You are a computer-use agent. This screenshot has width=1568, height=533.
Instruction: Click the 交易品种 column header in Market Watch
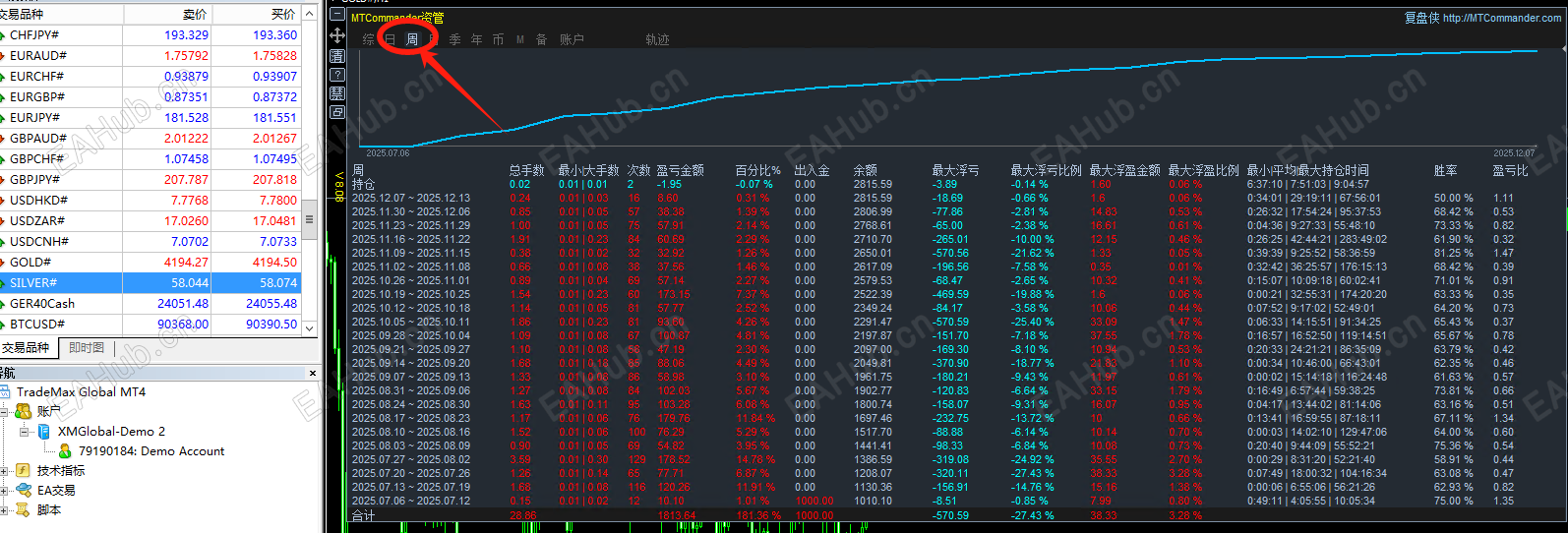(61, 14)
